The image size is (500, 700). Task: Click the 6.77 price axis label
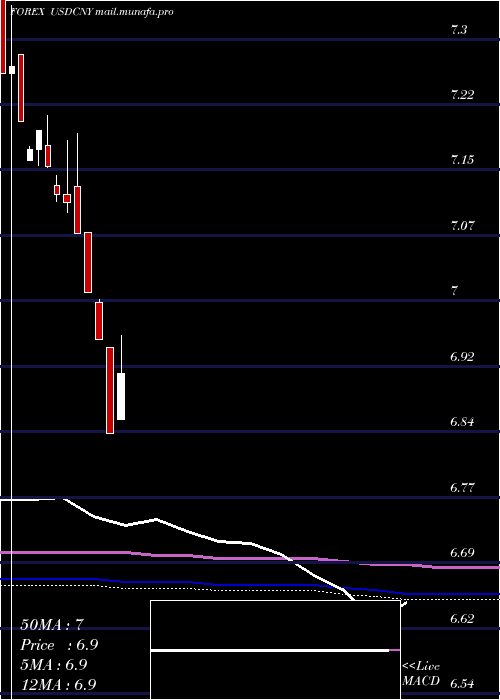tap(462, 487)
